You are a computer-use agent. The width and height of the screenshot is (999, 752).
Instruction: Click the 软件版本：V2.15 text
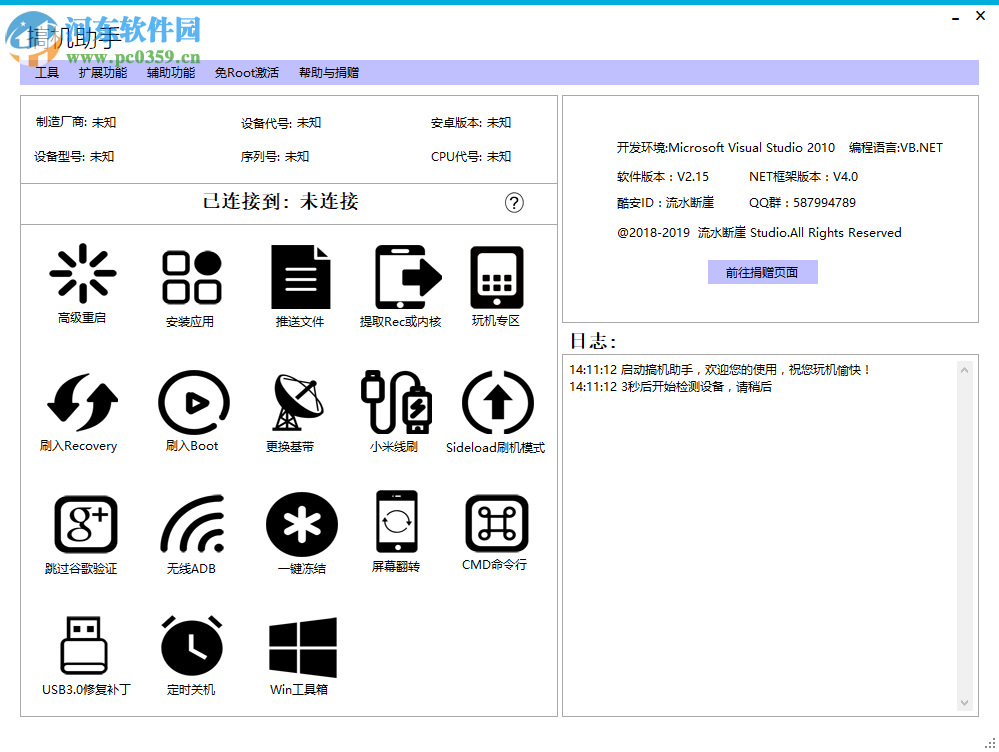(663, 177)
